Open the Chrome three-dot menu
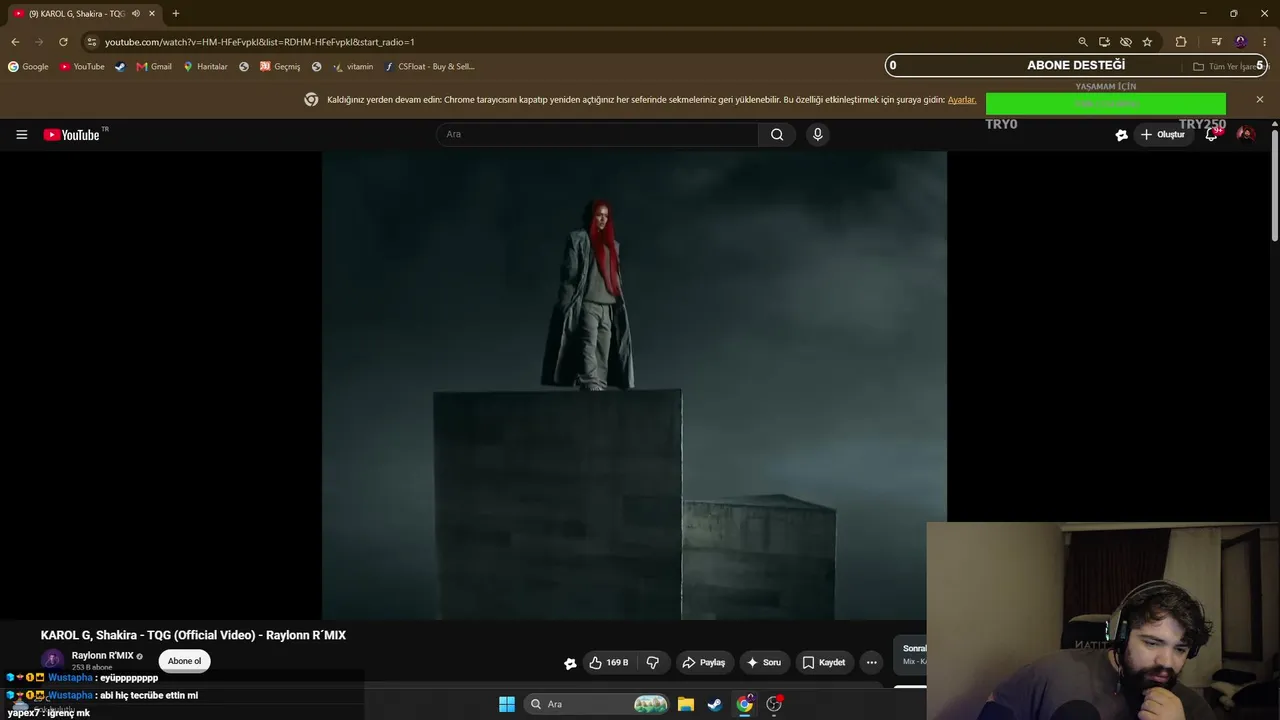Screen dimensions: 1280x720 1265,42
